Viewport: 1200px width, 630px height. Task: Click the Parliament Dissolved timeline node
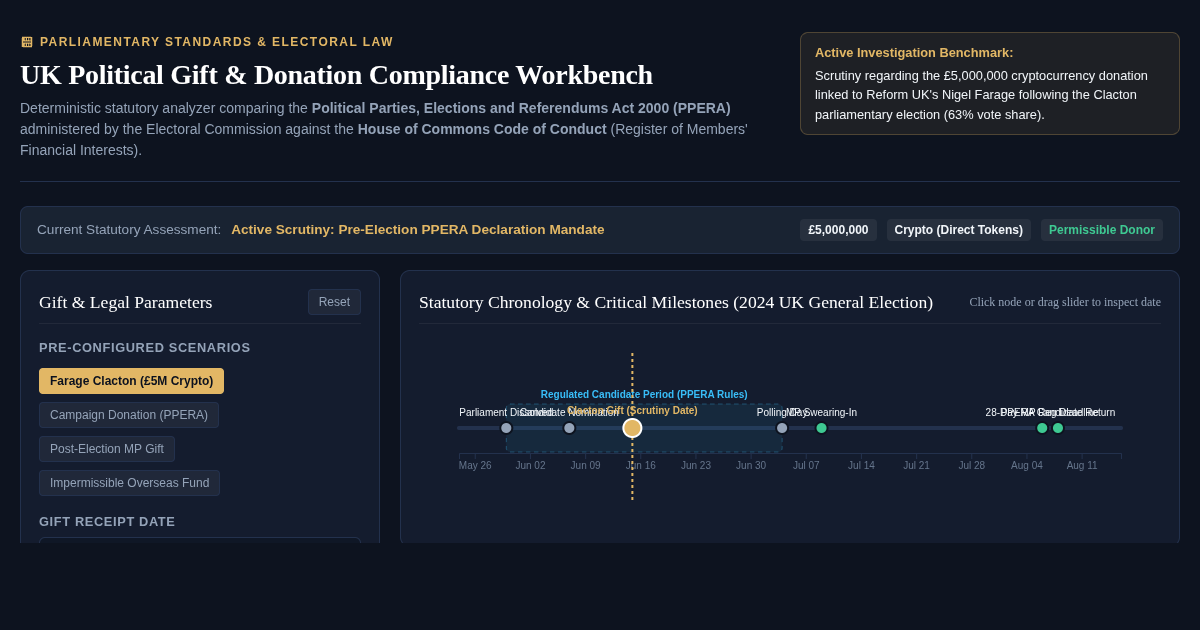506,428
